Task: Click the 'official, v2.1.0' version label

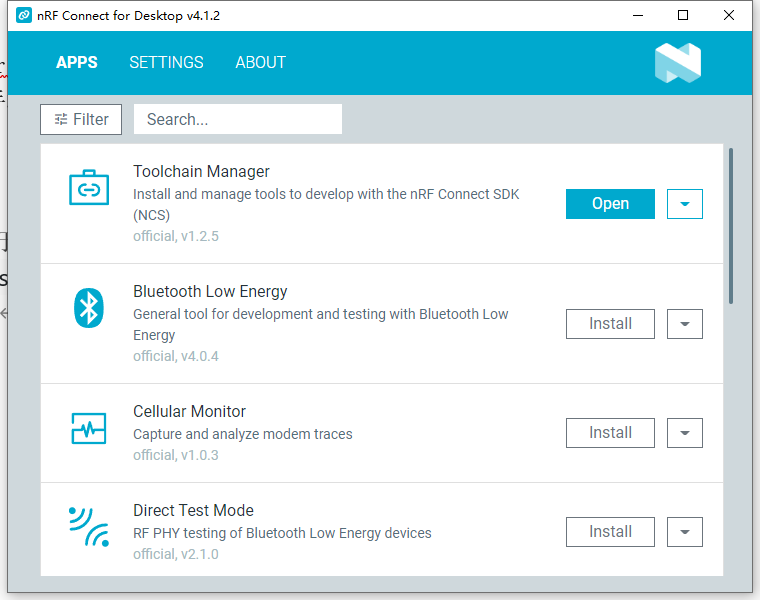Action: [x=176, y=554]
